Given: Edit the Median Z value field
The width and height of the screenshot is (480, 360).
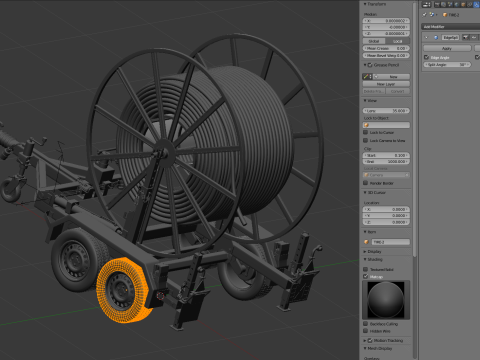Looking at the screenshot, I should (386, 33).
